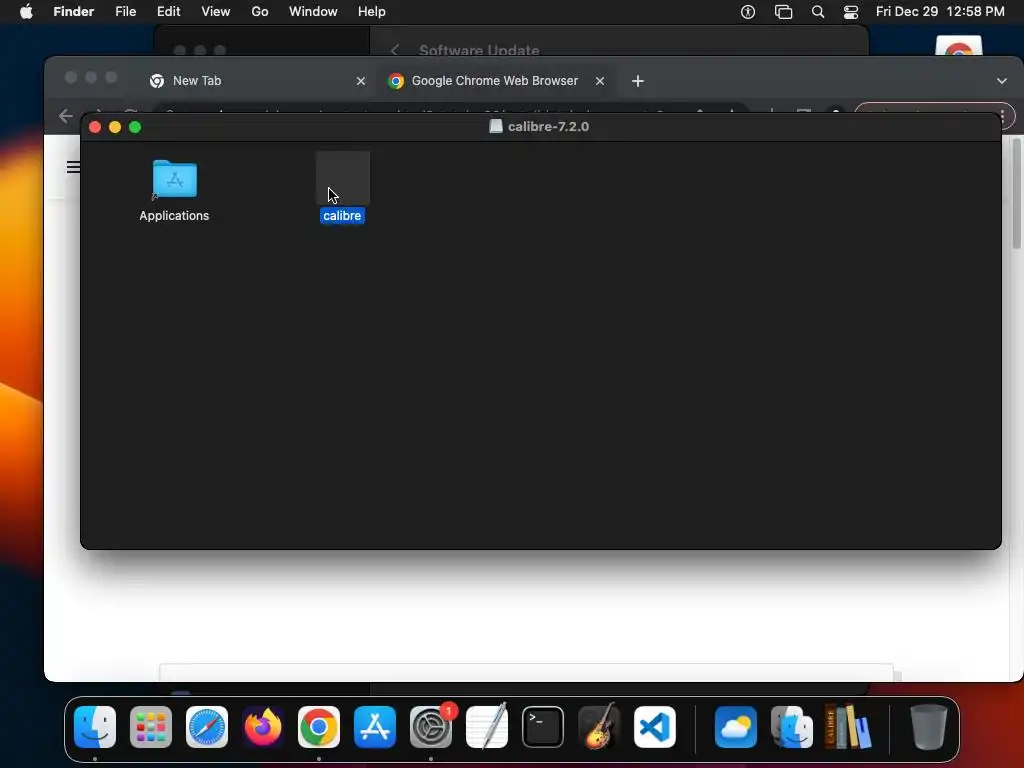Click the Chrome page vertical scrollbar
This screenshot has width=1024, height=768.
1016,193
